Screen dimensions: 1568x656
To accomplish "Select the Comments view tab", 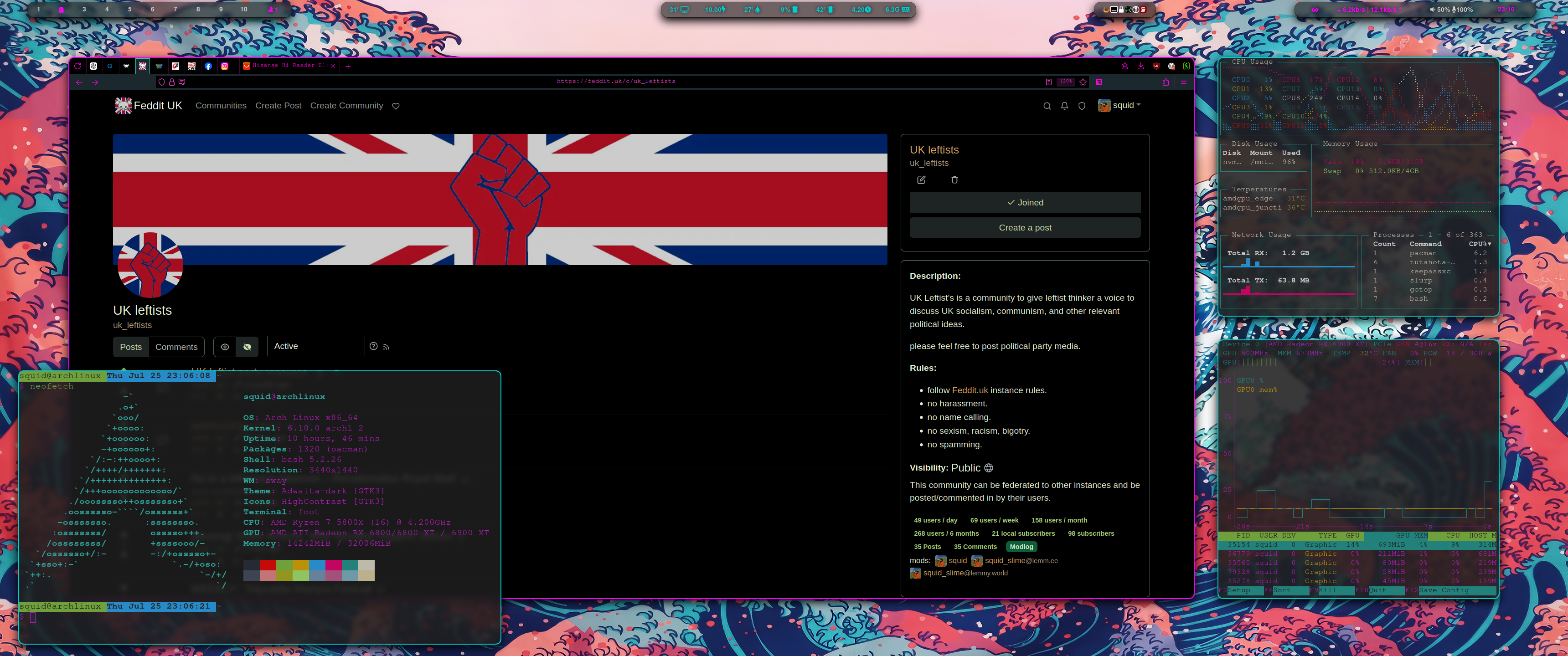I will 176,347.
